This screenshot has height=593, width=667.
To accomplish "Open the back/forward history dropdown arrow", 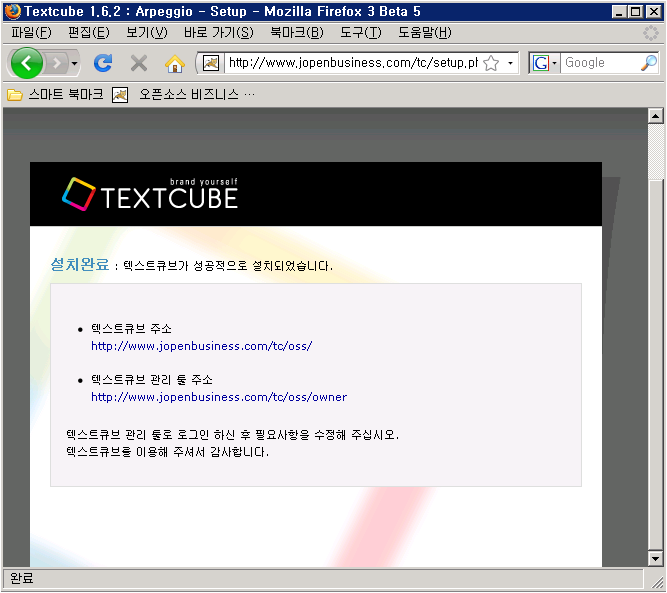I will click(x=74, y=63).
